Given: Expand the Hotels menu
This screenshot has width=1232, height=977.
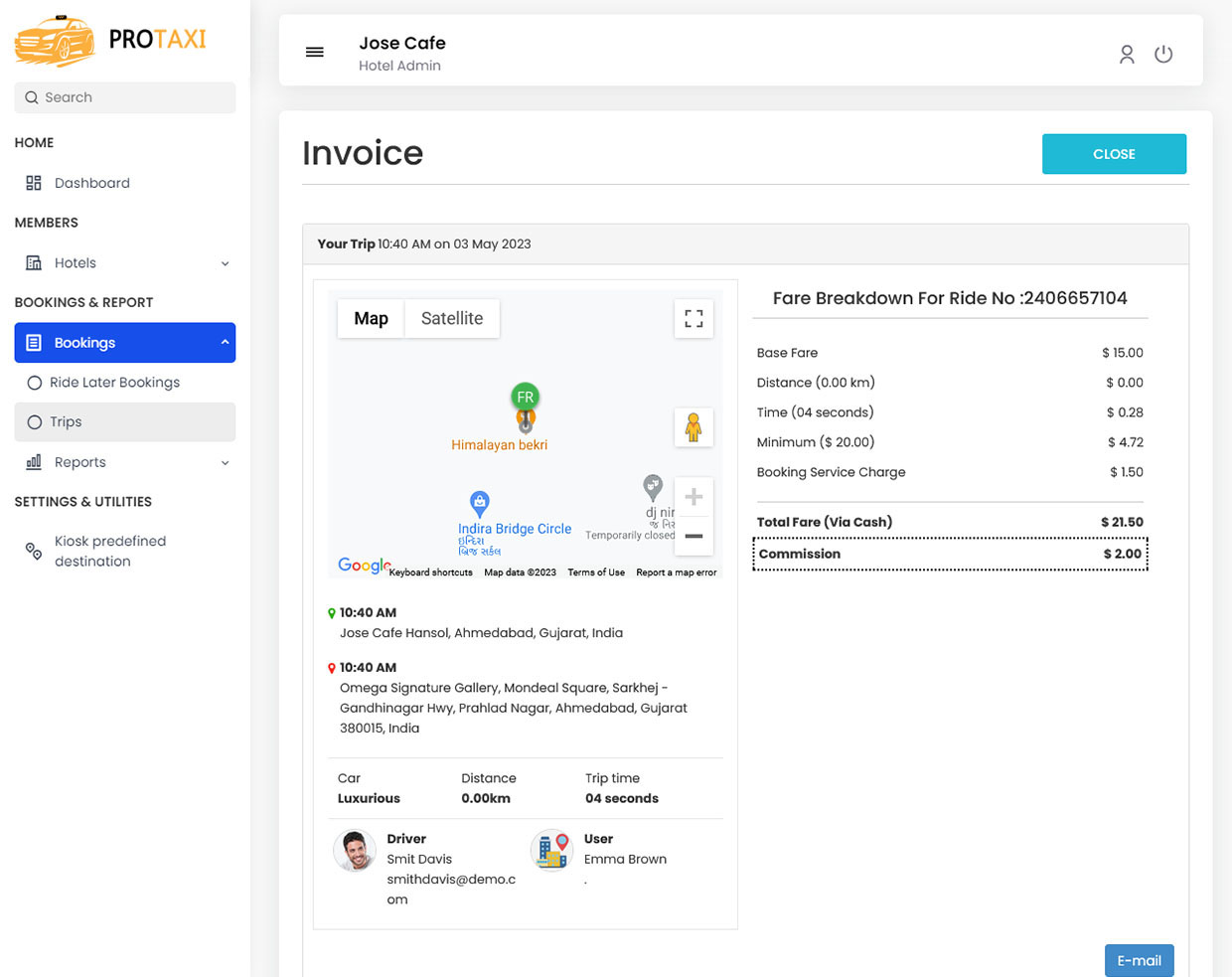Looking at the screenshot, I should point(125,263).
